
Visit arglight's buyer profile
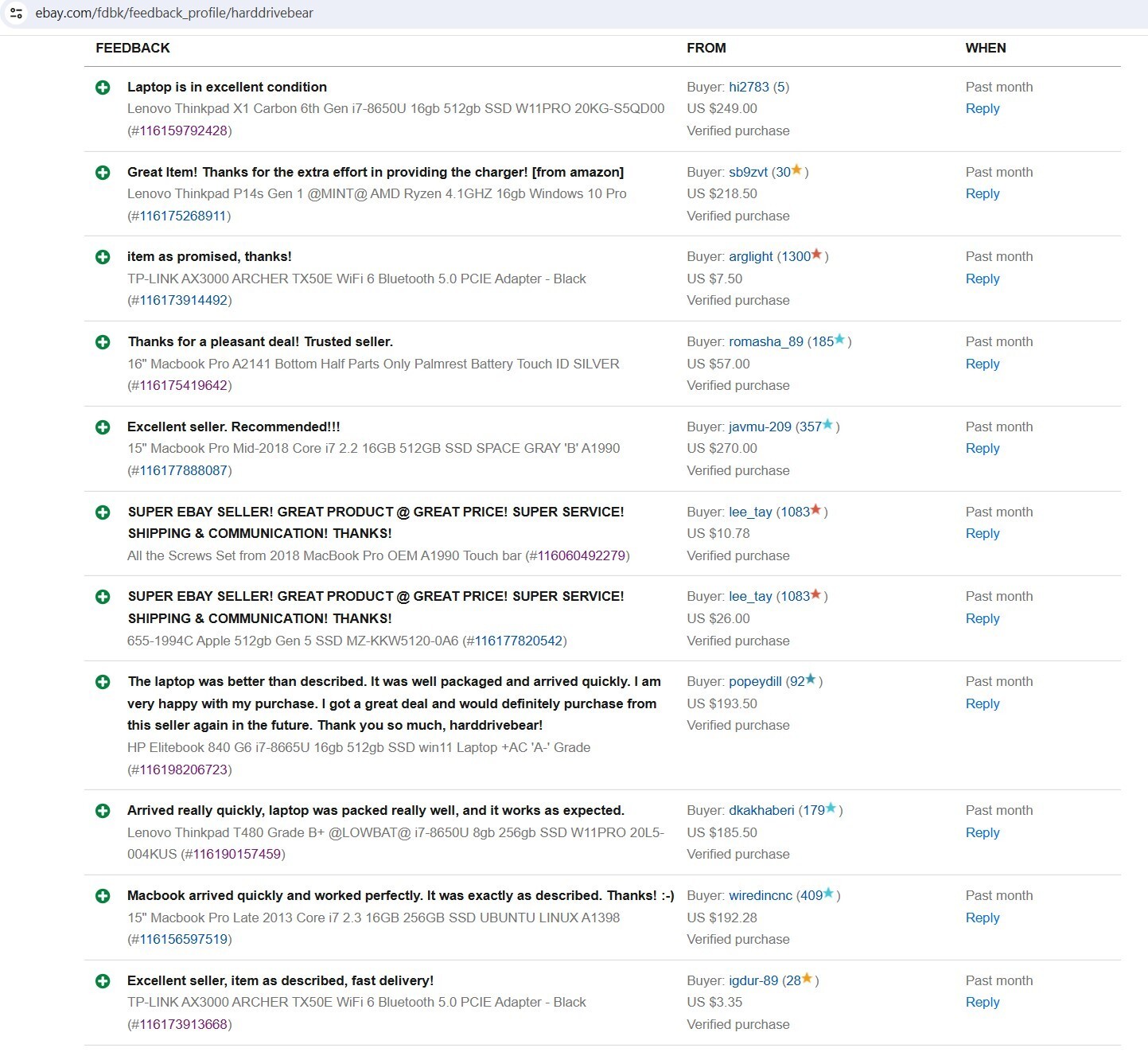(x=750, y=256)
